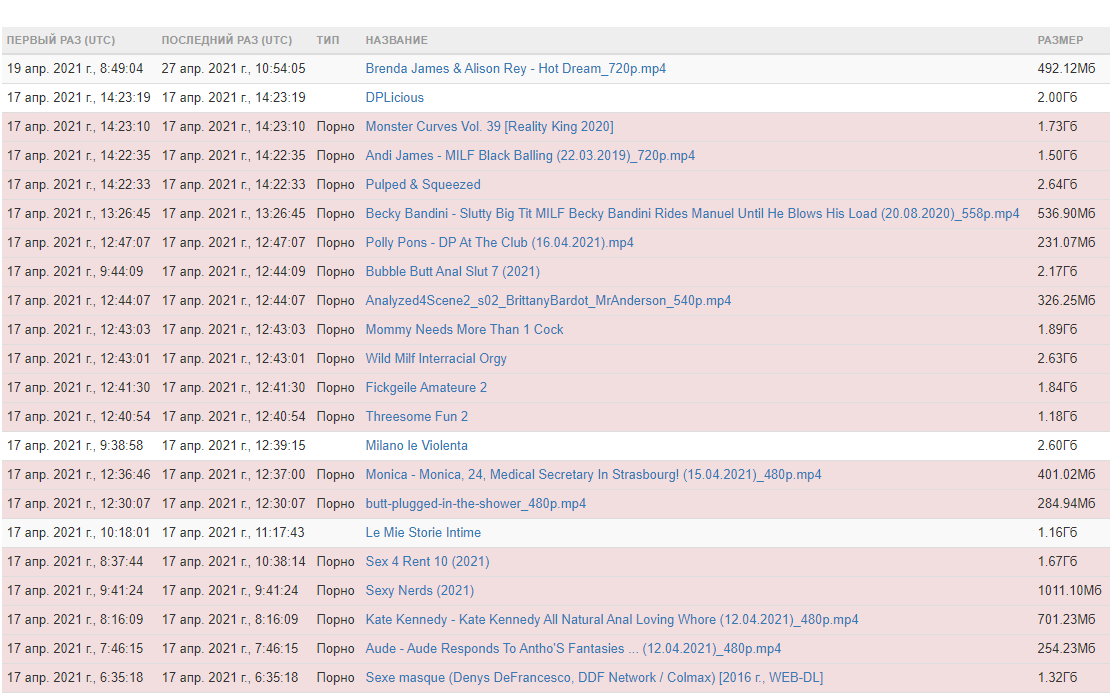
Task: Open 'Monica, 24, Medical Secretary In Strasbourg' link
Action: pyautogui.click(x=593, y=475)
